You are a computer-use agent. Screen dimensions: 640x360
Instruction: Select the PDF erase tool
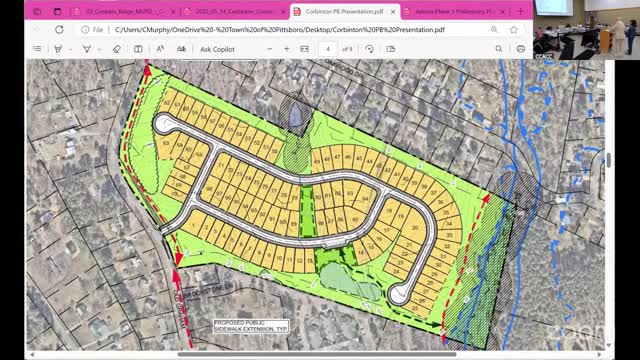coord(117,49)
